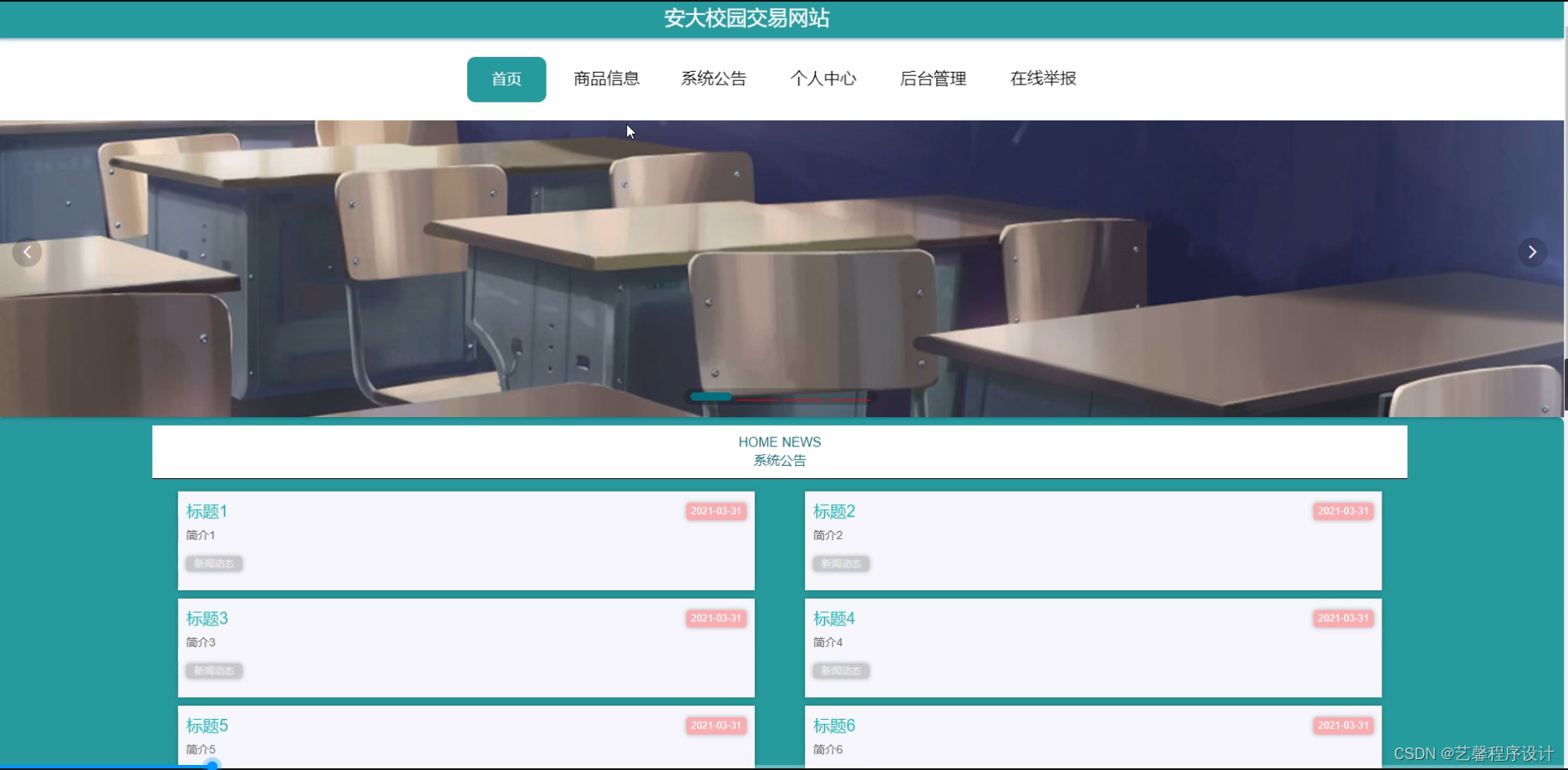Click the previous carousel arrow
Viewport: 1568px width, 770px height.
pyautogui.click(x=28, y=252)
